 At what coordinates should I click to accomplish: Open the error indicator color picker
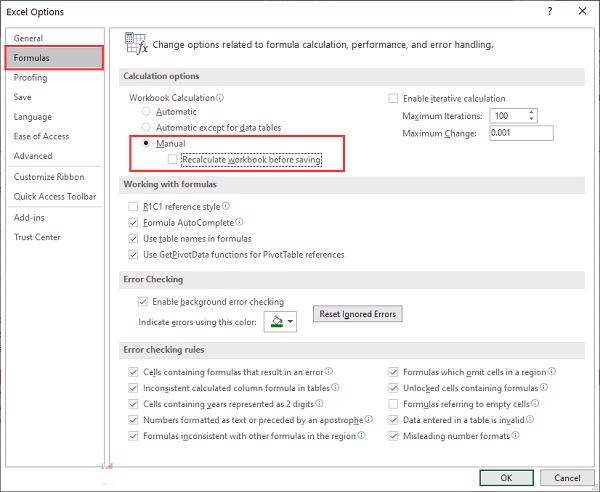280,321
